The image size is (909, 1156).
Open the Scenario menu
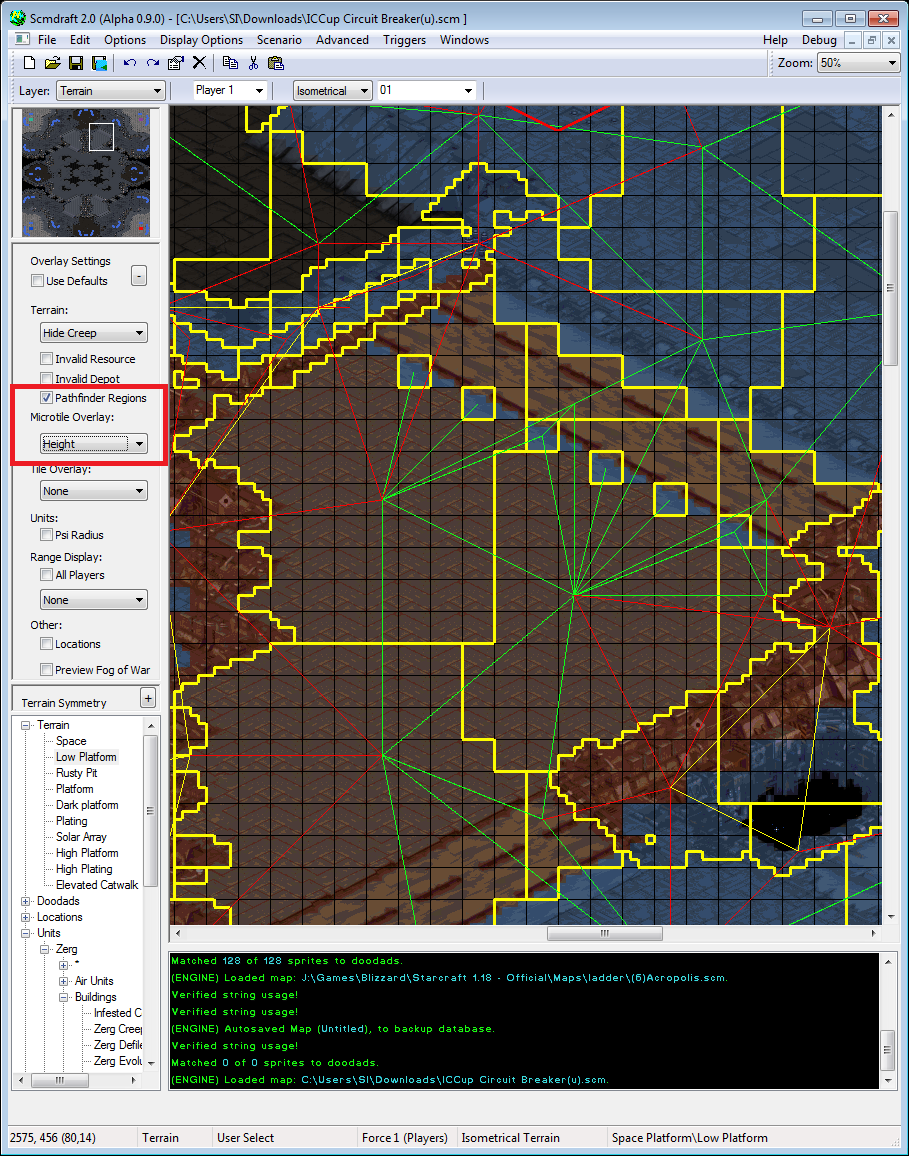(x=279, y=40)
